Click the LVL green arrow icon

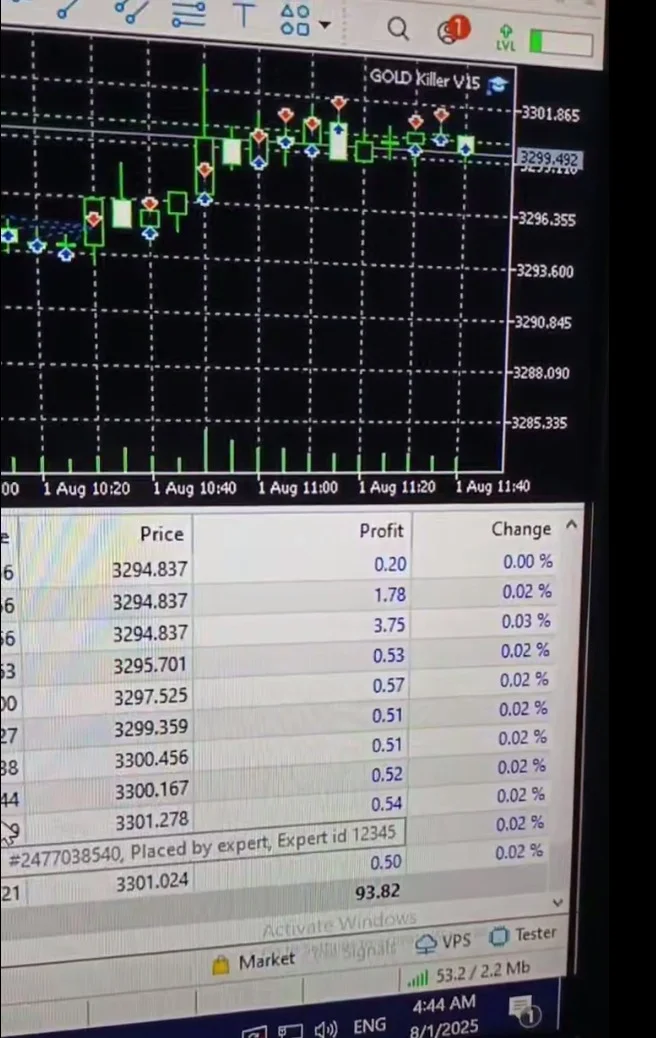pos(505,38)
